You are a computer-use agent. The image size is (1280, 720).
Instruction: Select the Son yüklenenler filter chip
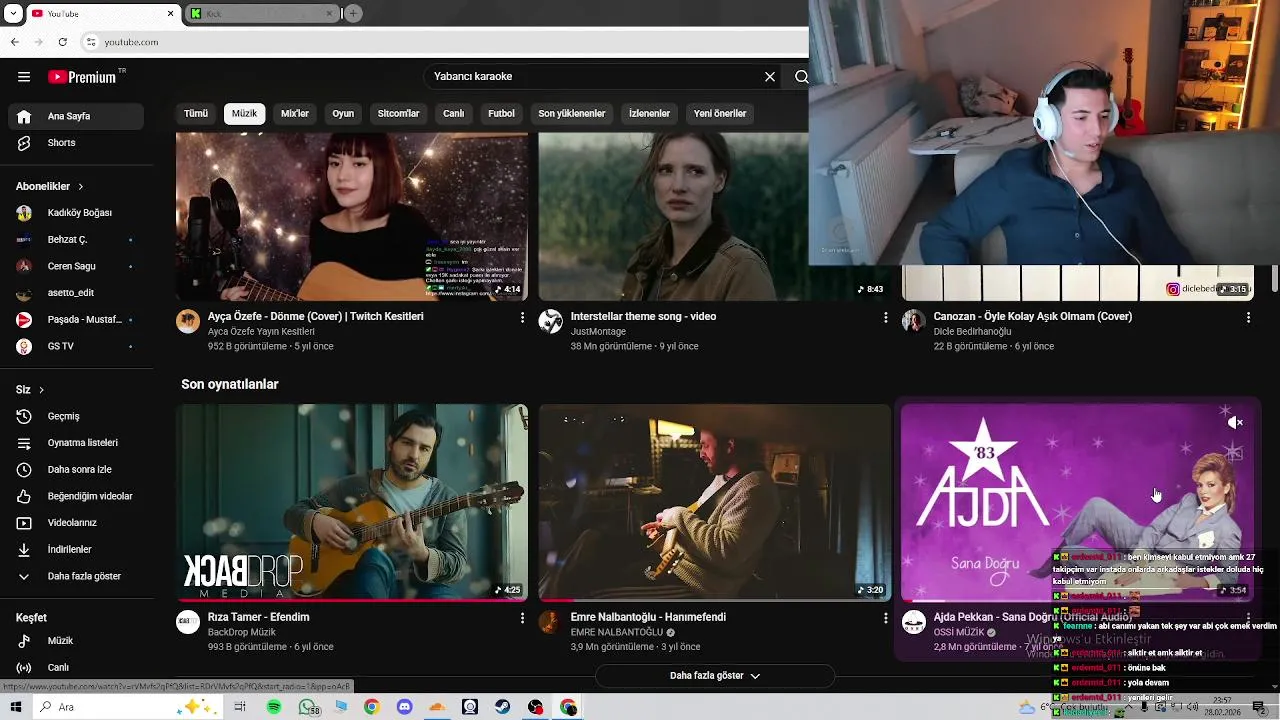(572, 114)
